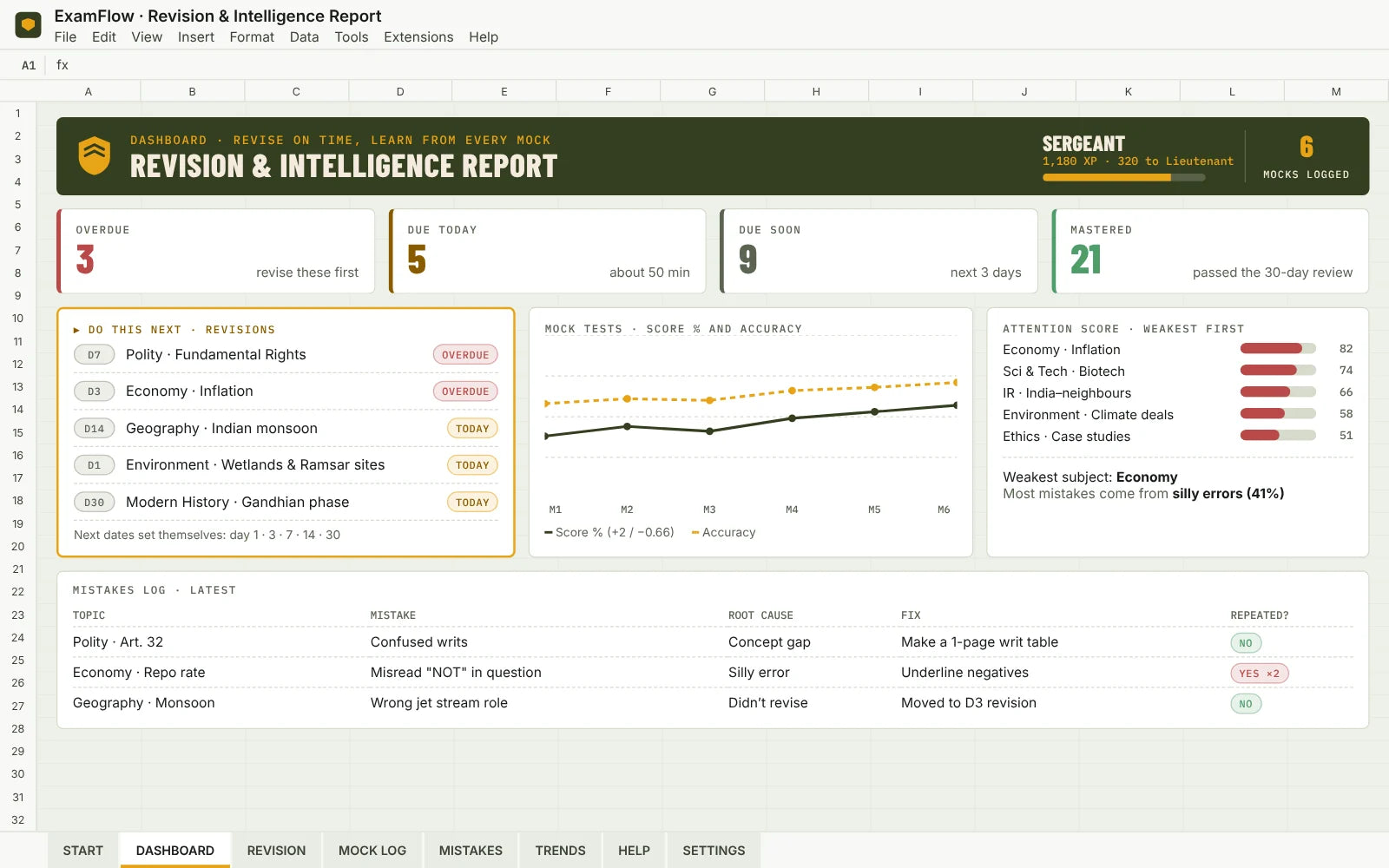The width and height of the screenshot is (1389, 868).
Task: Click 'IR · India–neighbours' attention row
Action: click(1177, 392)
